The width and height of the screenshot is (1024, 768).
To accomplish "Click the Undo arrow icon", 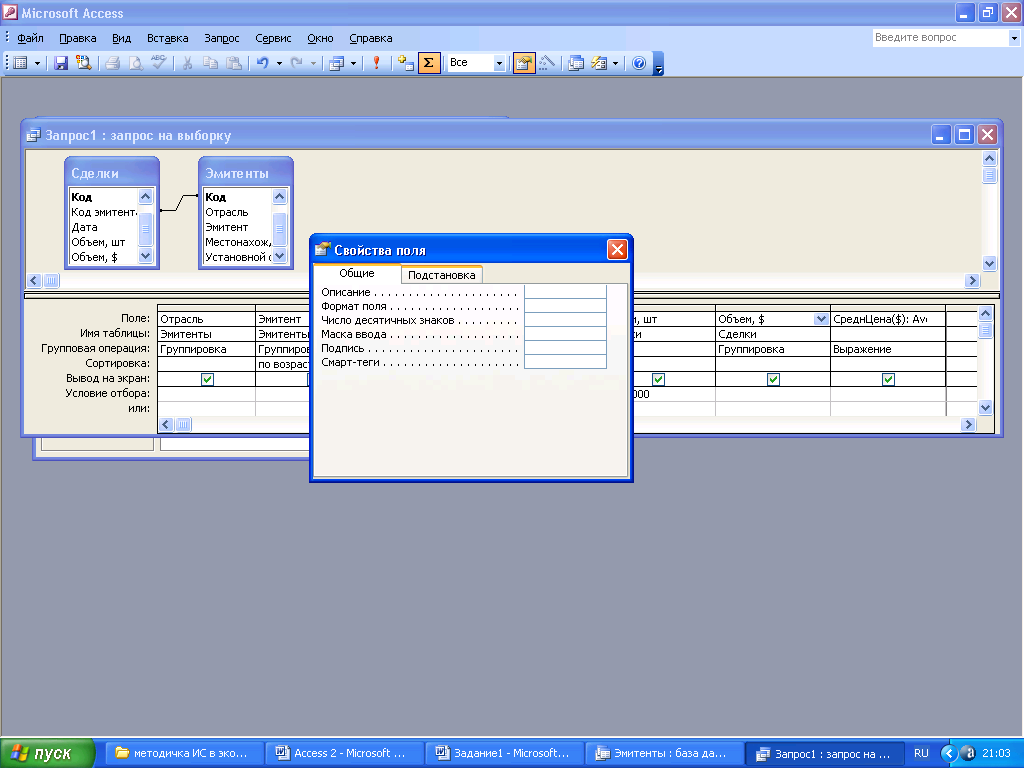I will coord(263,63).
